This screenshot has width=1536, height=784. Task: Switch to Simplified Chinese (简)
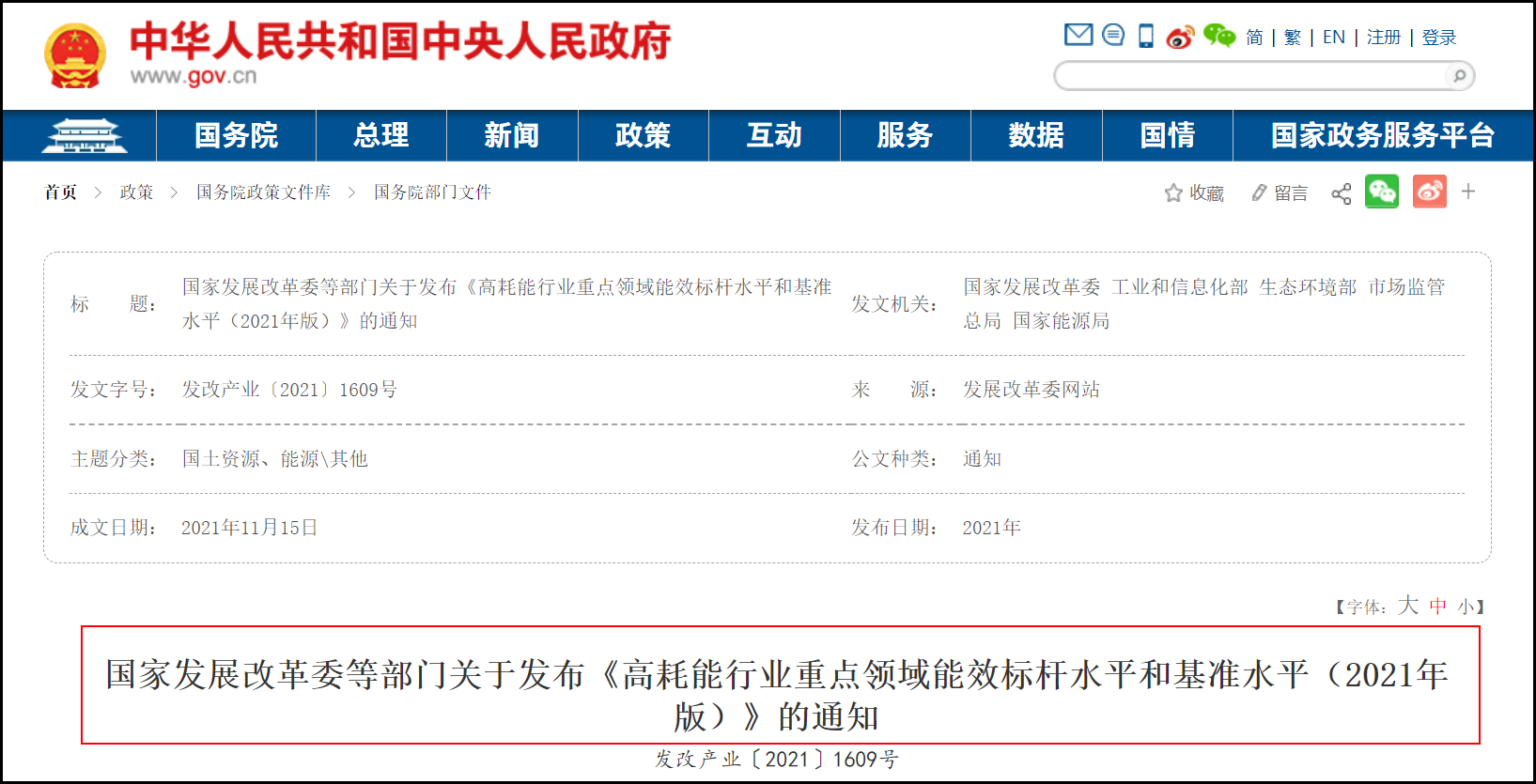point(1254,38)
